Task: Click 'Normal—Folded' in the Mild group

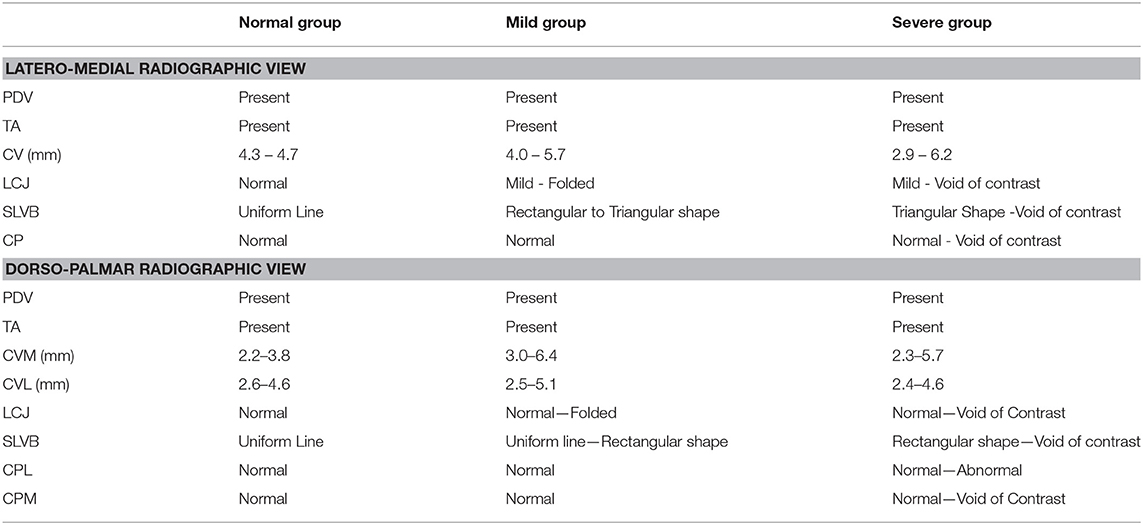Action: point(561,413)
